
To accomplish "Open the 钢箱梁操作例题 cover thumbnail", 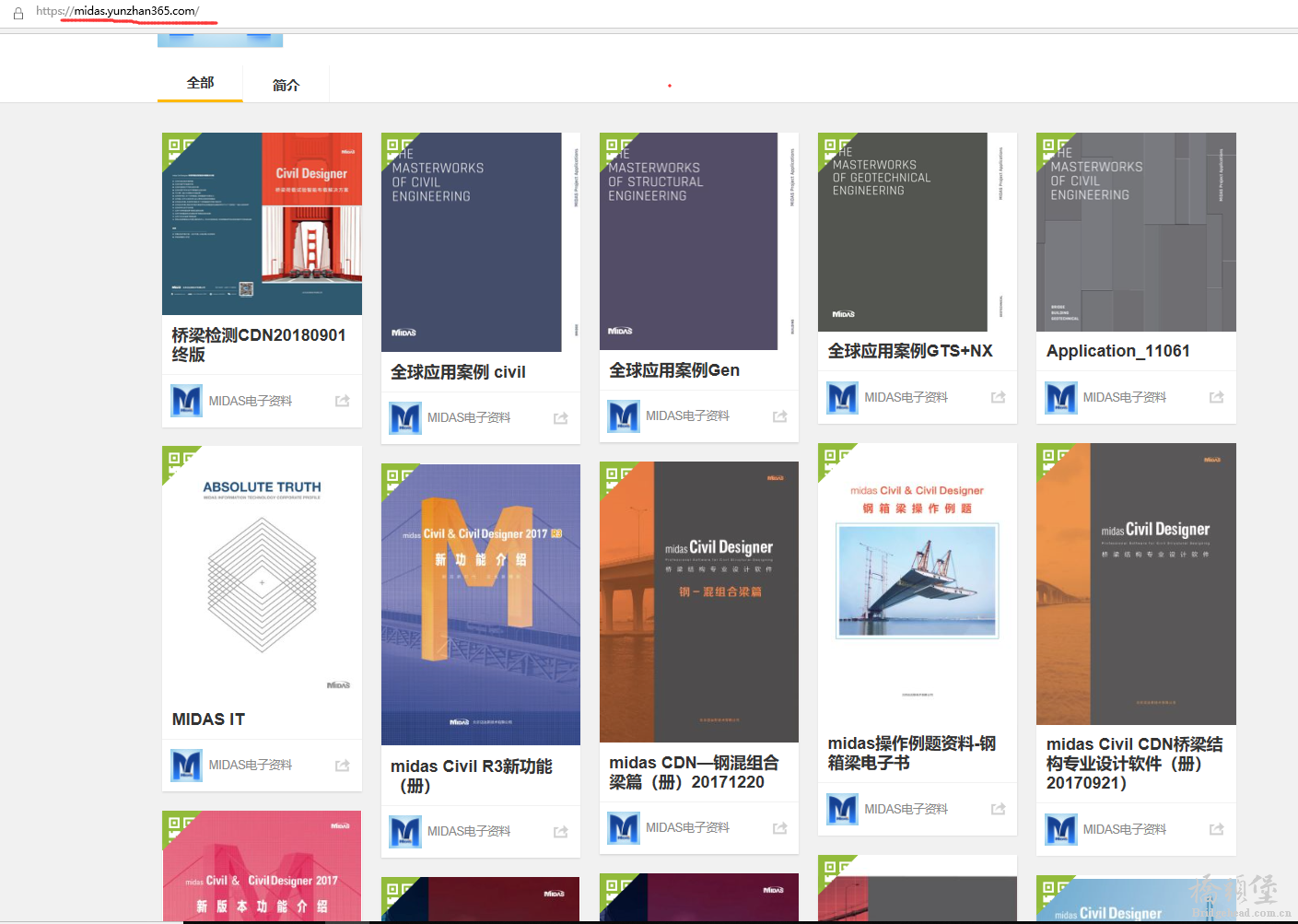I will point(918,583).
